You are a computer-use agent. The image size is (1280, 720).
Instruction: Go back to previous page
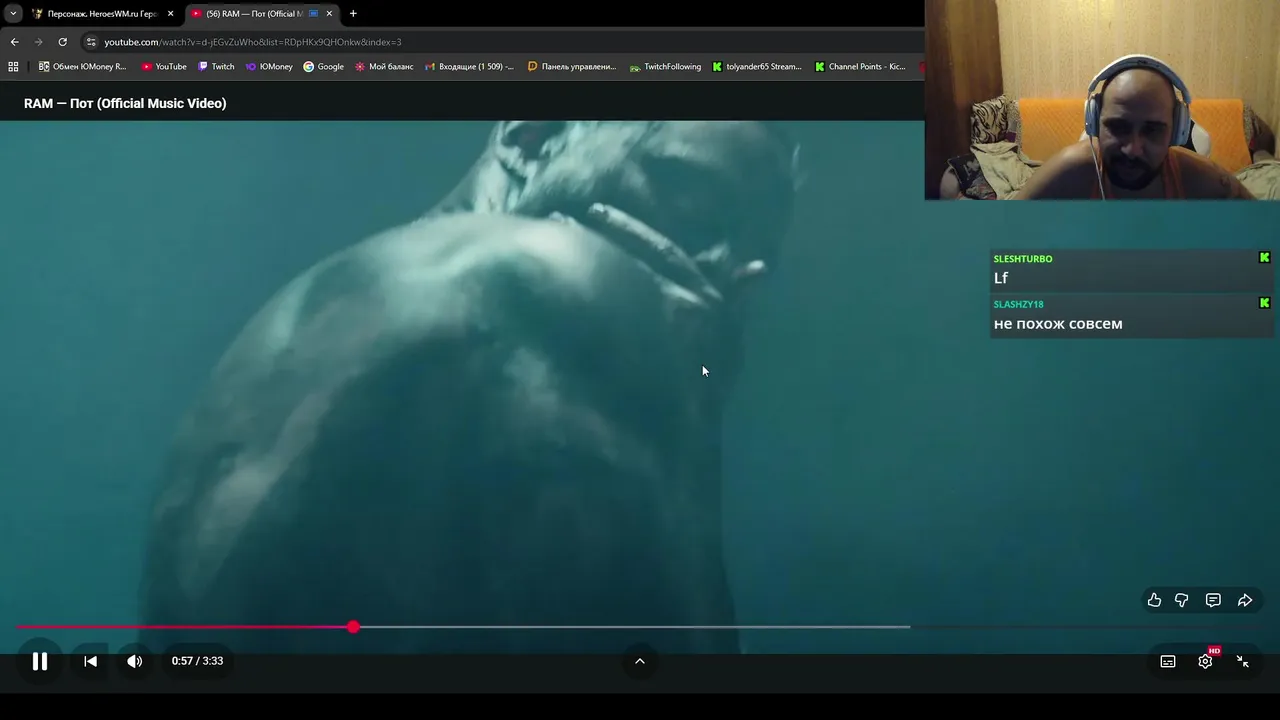(14, 42)
